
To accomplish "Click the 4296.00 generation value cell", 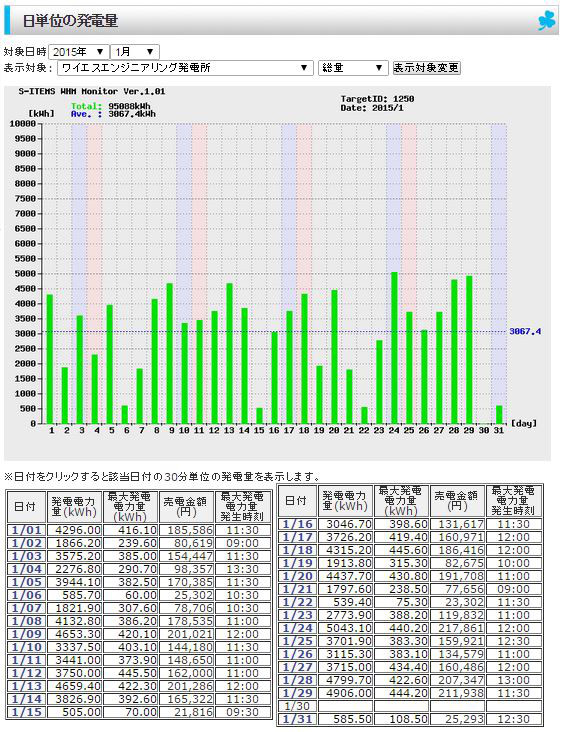I will tap(75, 530).
